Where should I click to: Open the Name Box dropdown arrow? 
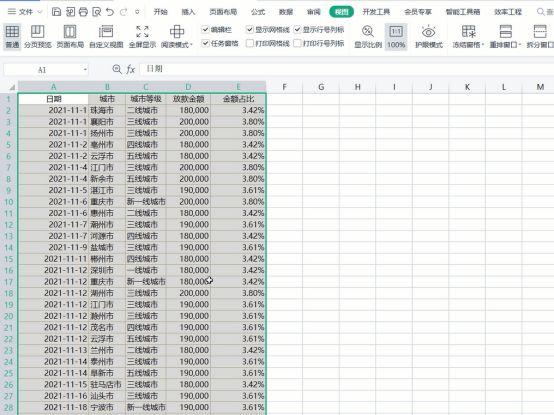[85, 70]
